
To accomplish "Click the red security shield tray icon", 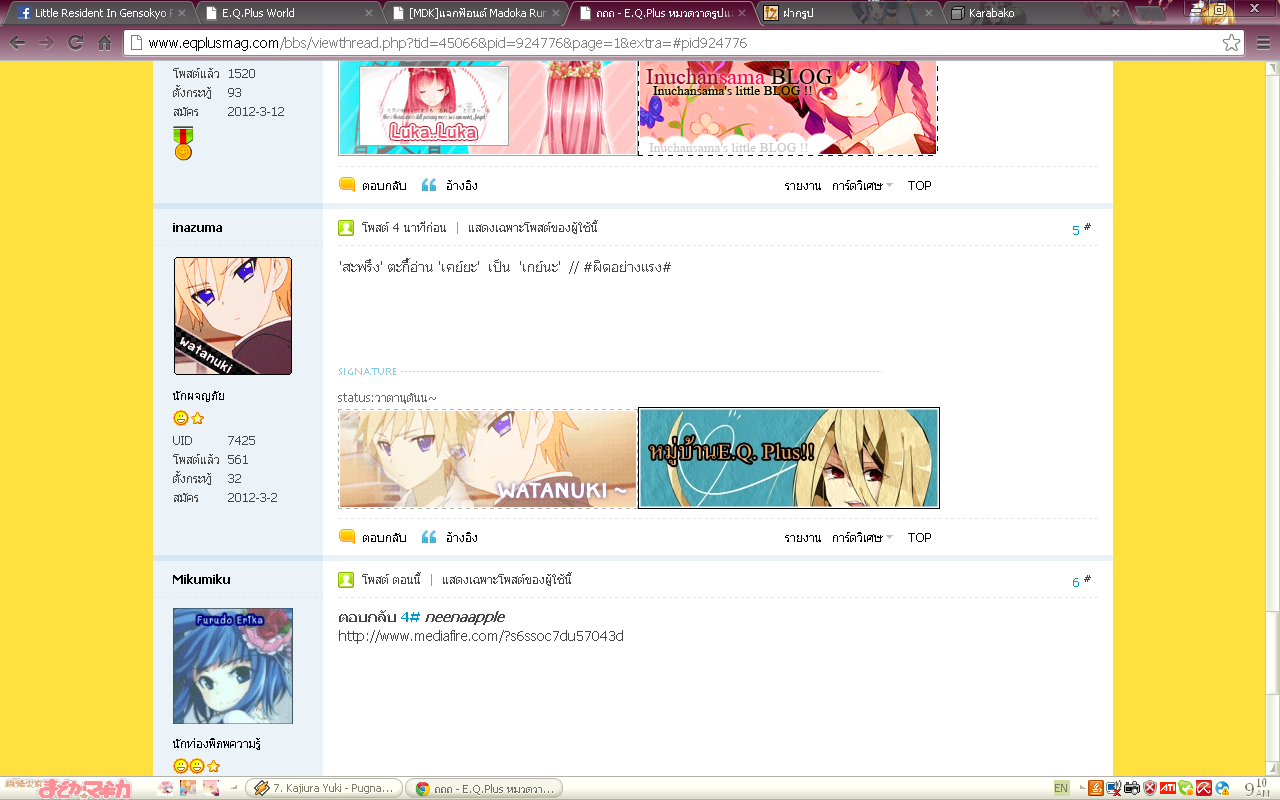I will pyautogui.click(x=1150, y=788).
